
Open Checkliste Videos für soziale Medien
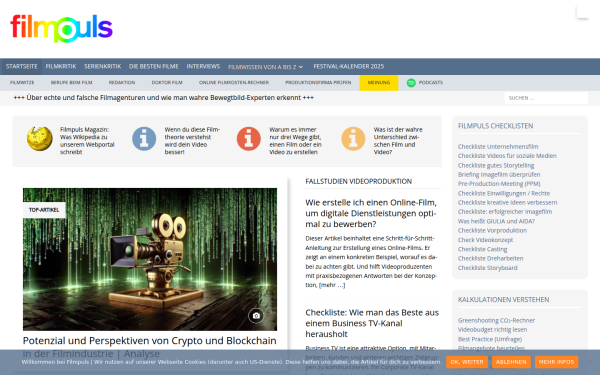coord(507,156)
